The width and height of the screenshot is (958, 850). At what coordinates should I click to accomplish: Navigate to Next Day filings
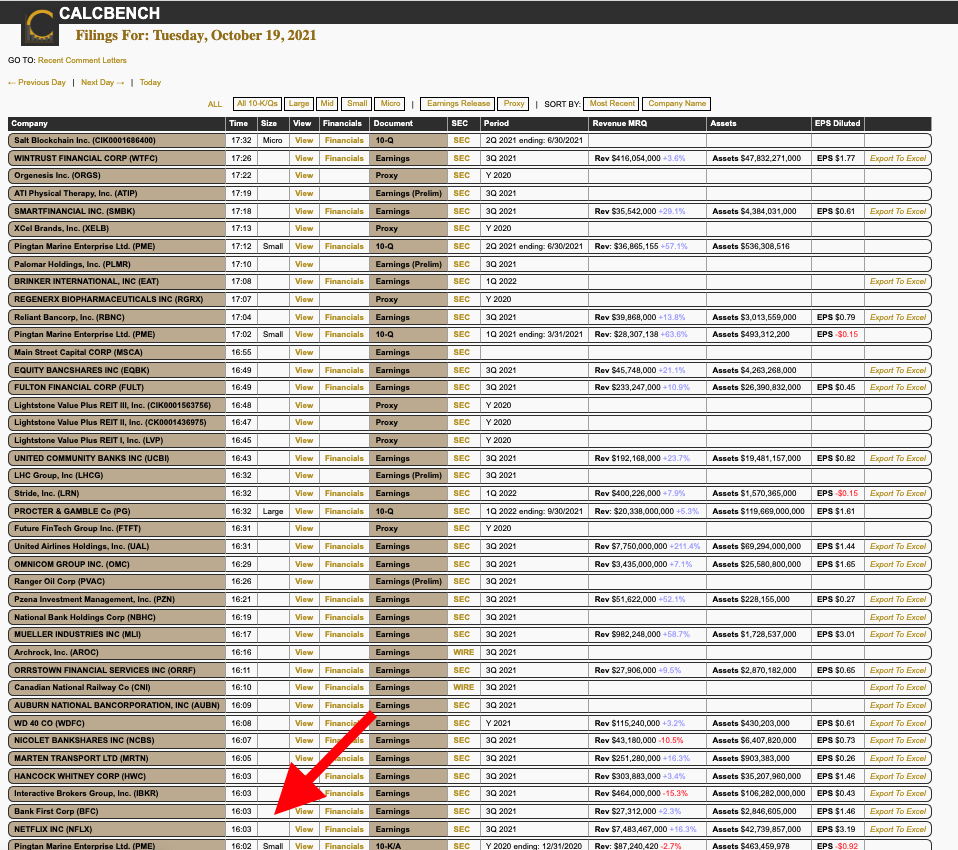click(x=103, y=83)
